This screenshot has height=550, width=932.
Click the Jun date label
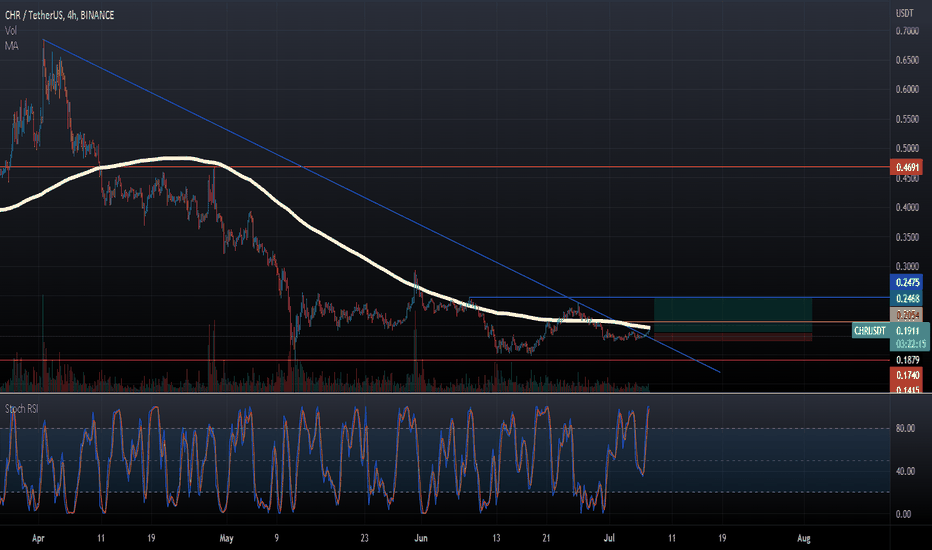421,538
